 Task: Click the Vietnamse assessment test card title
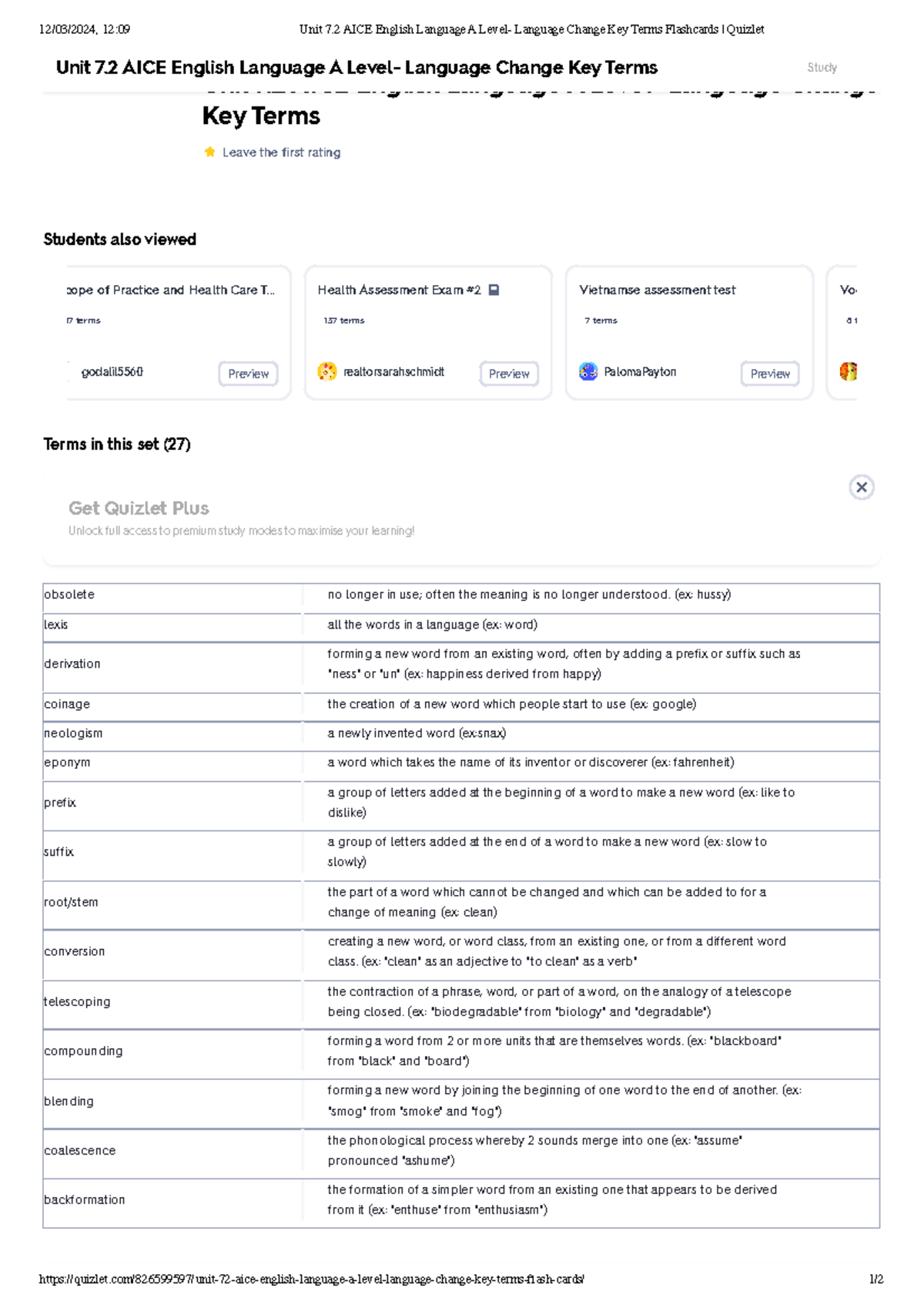pos(657,290)
